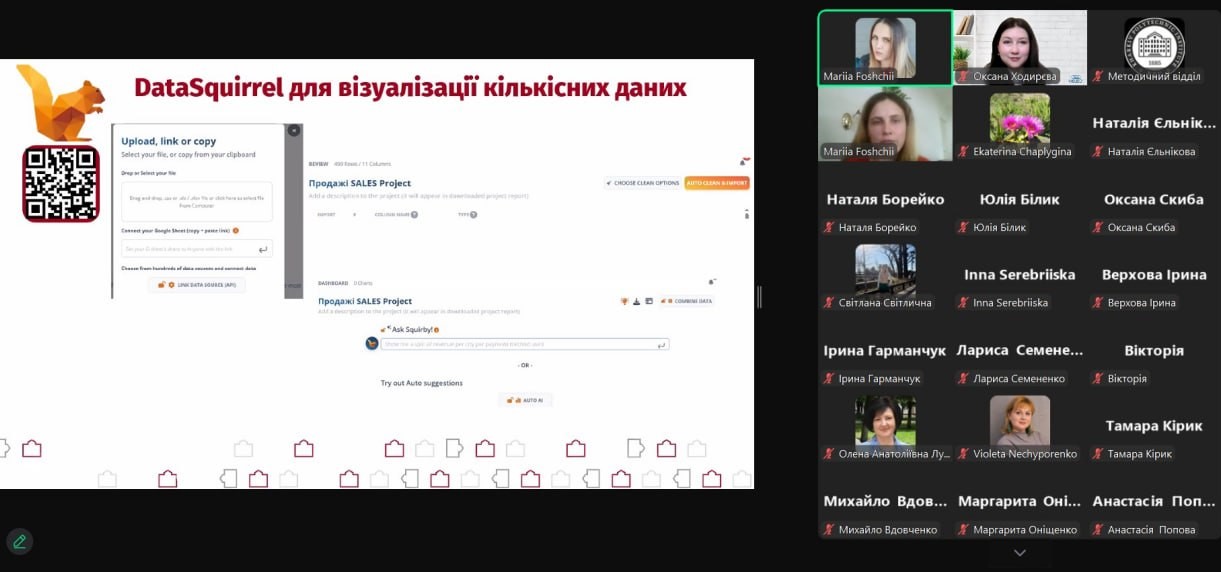Click the AUTO AI button
The width and height of the screenshot is (1221, 572).
point(525,400)
